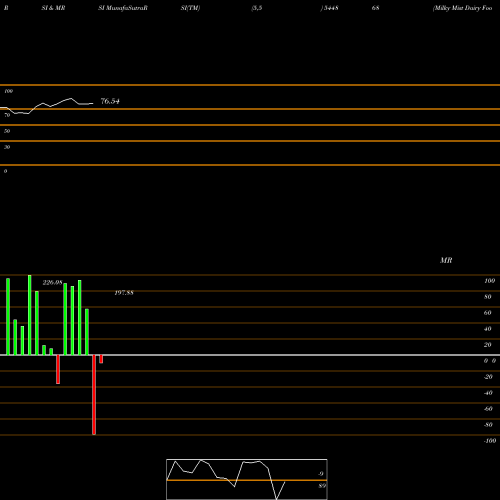500x500 pixels.
Task: Click the RSI panel's 70 axis label
Action: pyautogui.click(x=7, y=115)
